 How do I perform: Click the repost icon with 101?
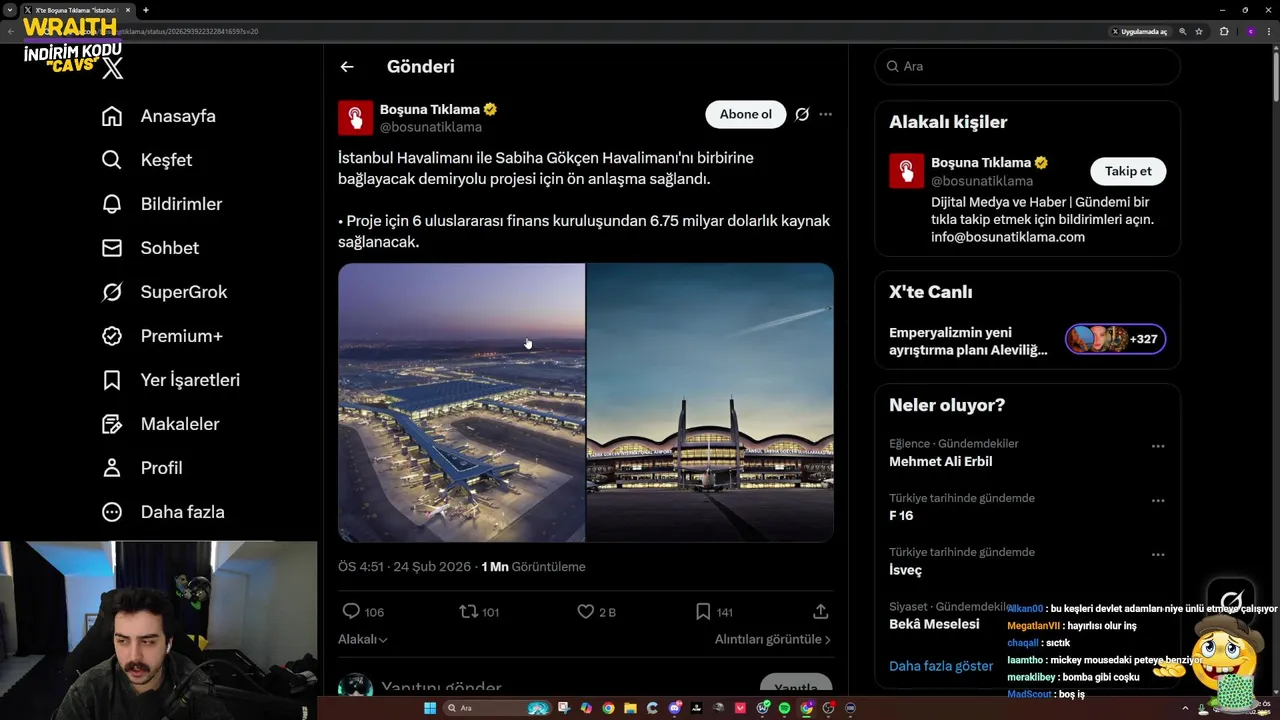(468, 611)
